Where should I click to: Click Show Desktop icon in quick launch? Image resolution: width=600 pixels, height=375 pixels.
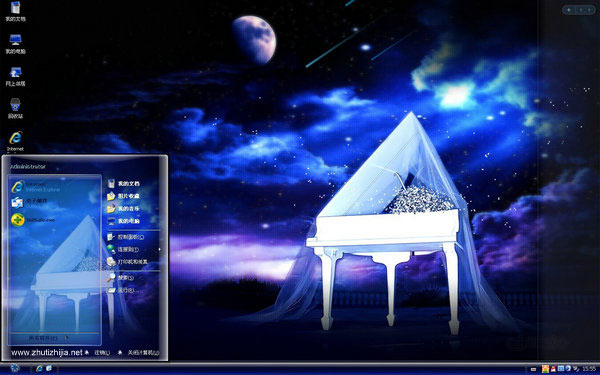pyautogui.click(x=49, y=368)
